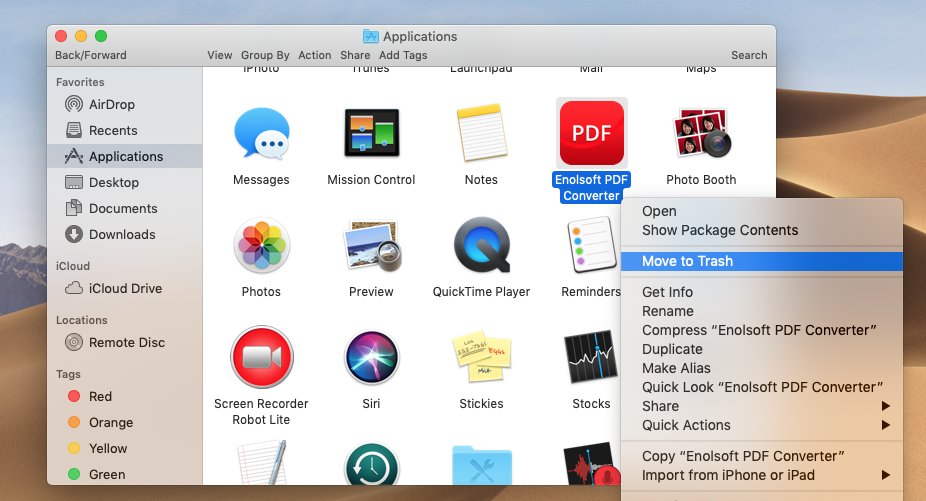926x501 pixels.
Task: Click the Screen Recorder Robot Lite label
Action: (x=261, y=412)
